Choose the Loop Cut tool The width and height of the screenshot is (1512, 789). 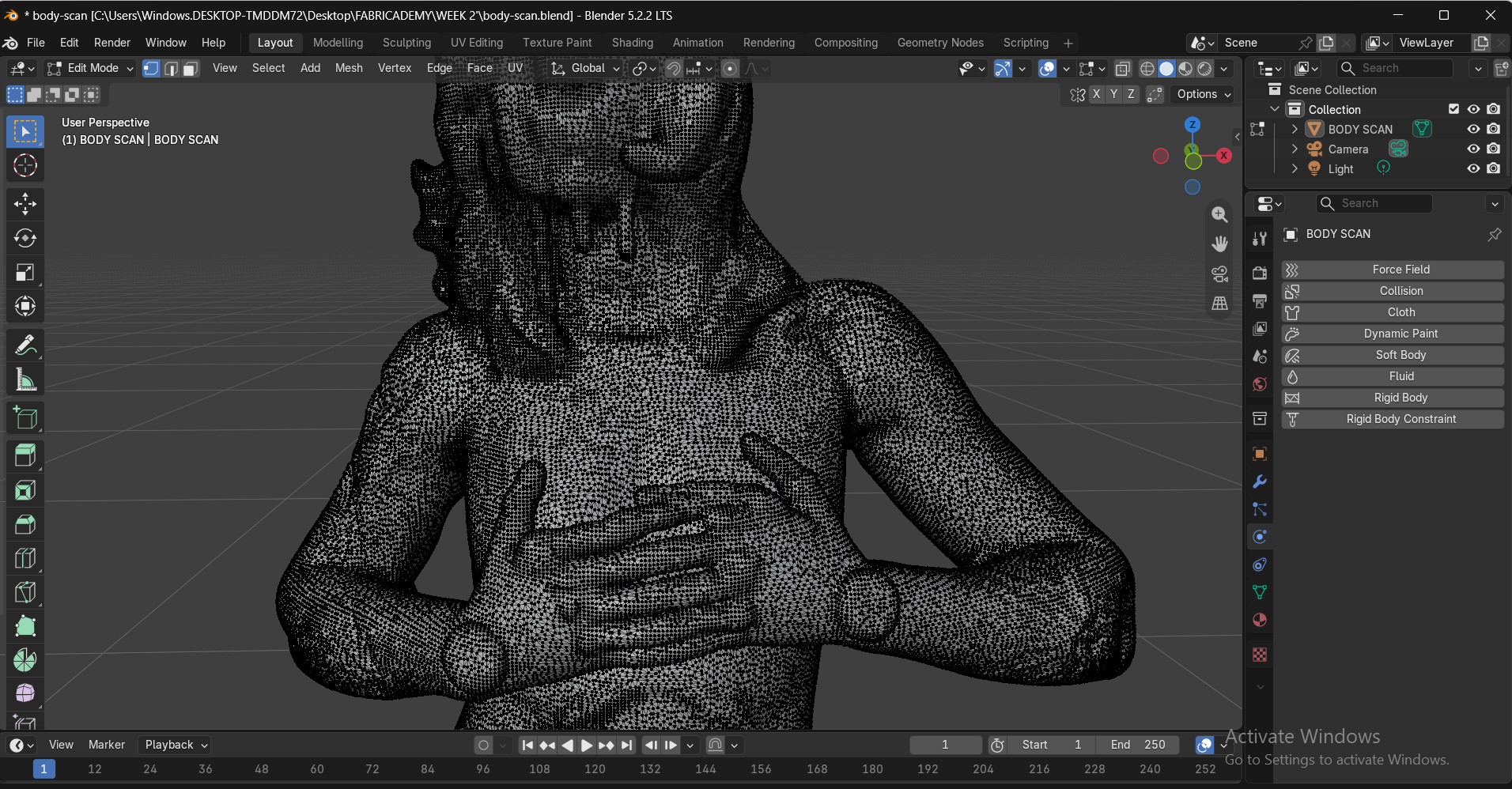click(x=25, y=558)
